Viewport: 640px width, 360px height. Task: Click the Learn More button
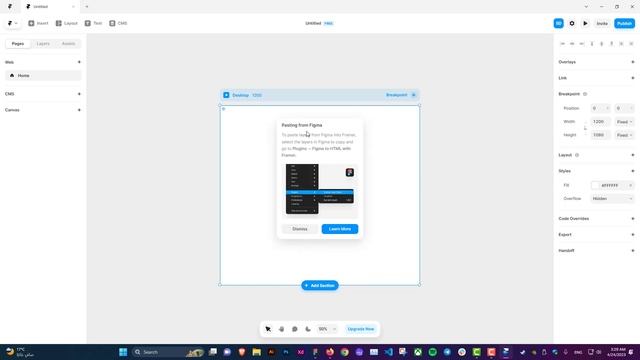340,229
